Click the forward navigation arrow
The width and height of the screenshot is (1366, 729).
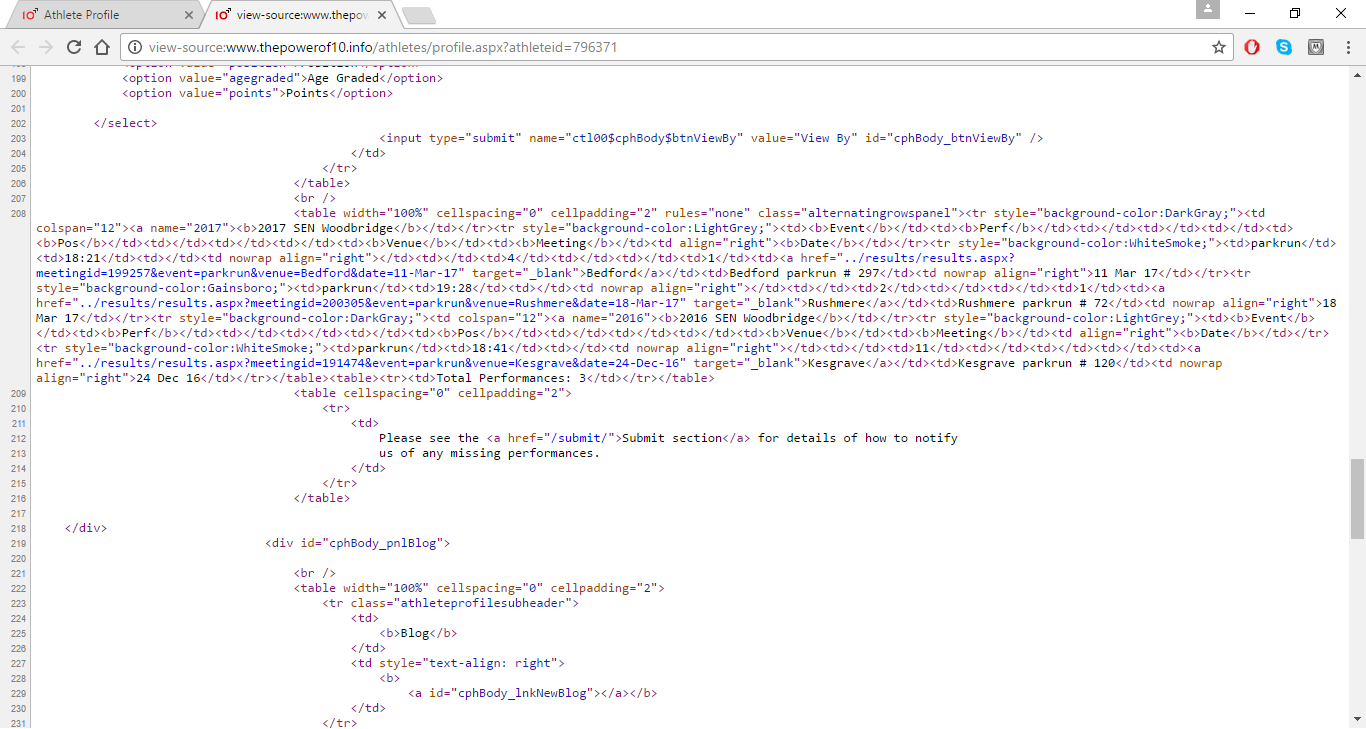point(45,47)
